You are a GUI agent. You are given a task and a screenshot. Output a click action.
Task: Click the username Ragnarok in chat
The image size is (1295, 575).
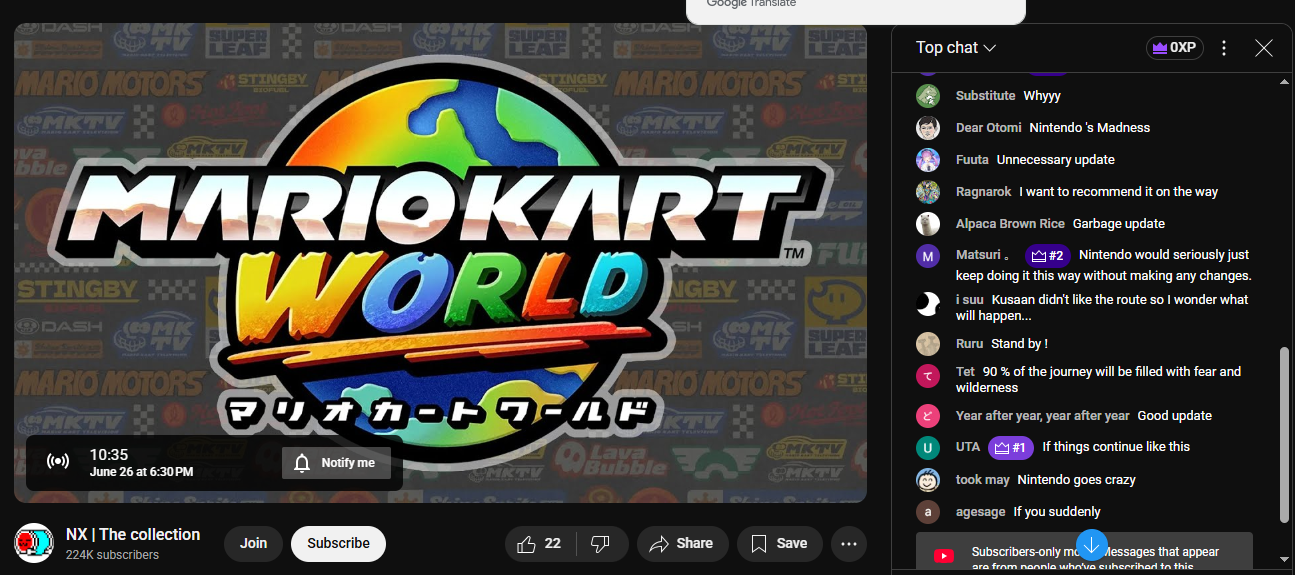tap(984, 192)
